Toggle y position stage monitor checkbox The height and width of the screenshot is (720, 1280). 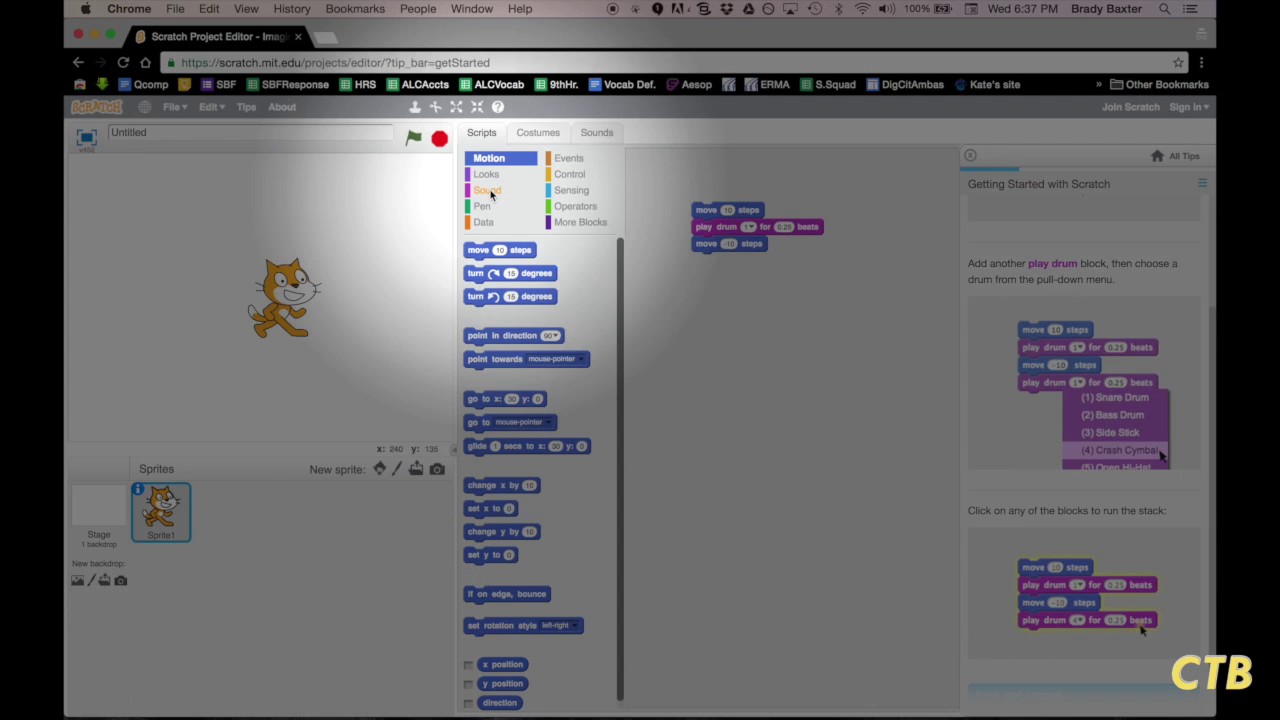468,684
